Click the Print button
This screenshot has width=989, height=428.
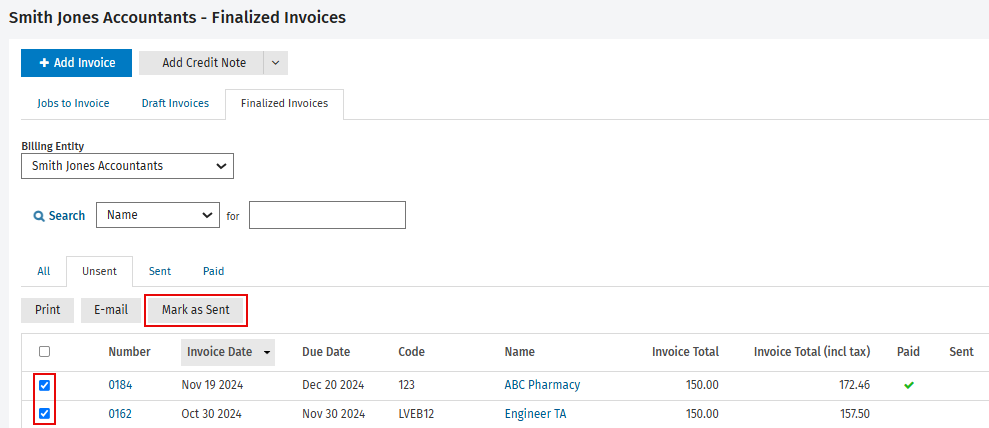(x=47, y=310)
